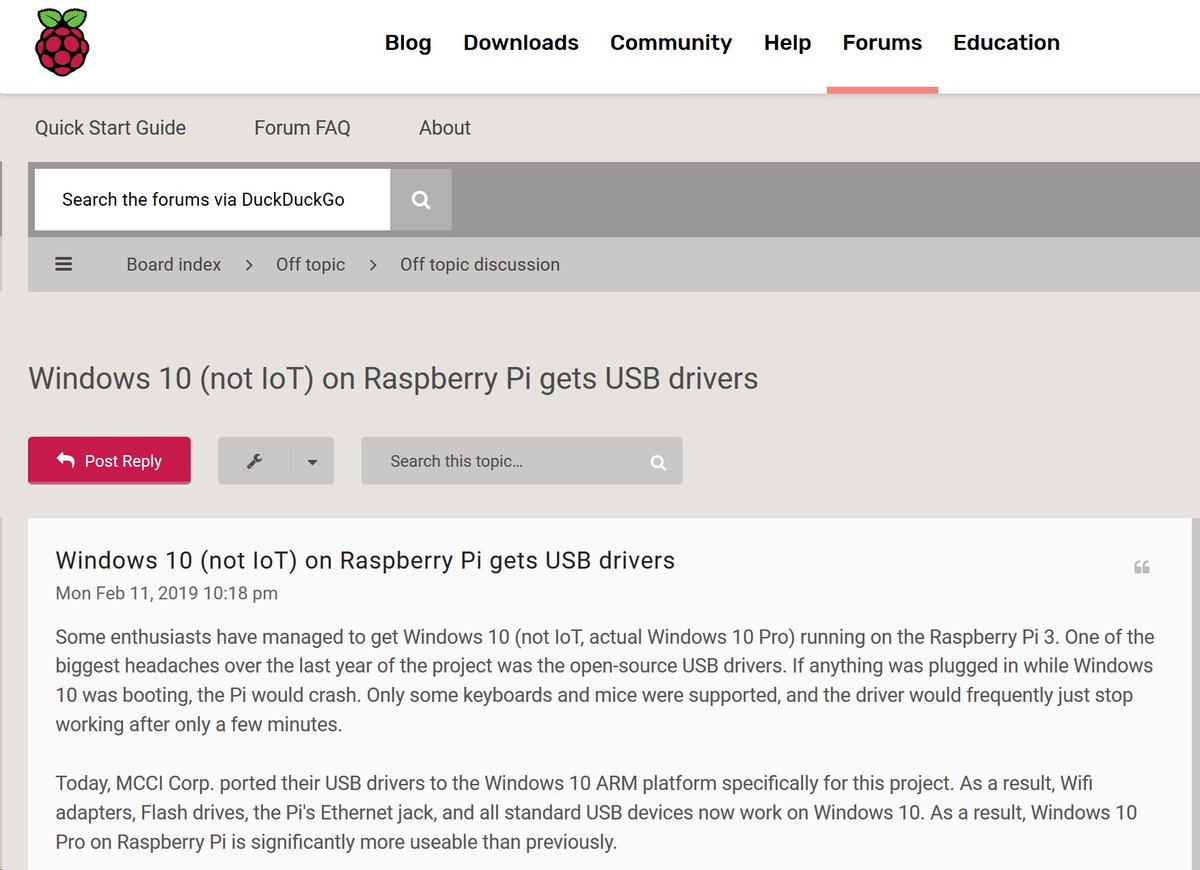The height and width of the screenshot is (870, 1200).
Task: Expand topic tools dropdown arrow
Action: click(x=312, y=461)
